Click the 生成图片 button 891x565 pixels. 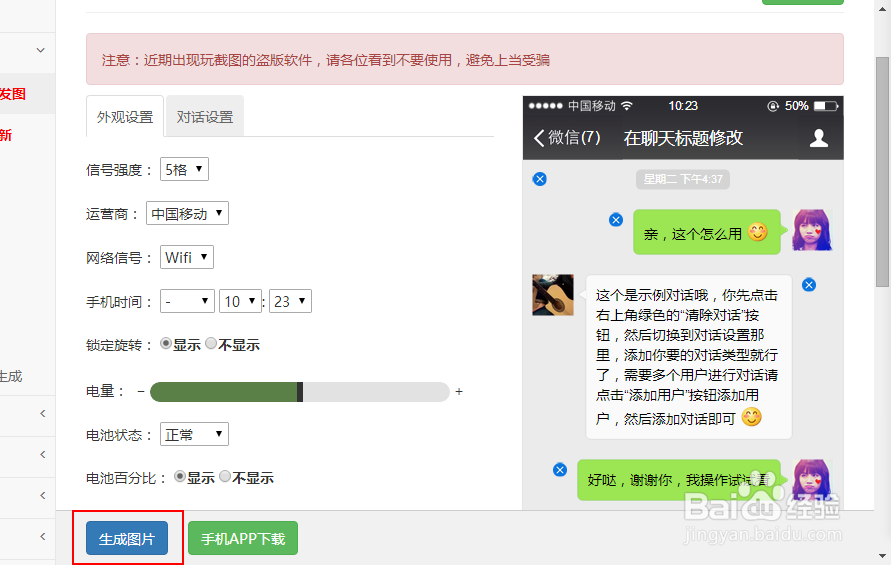(127, 538)
